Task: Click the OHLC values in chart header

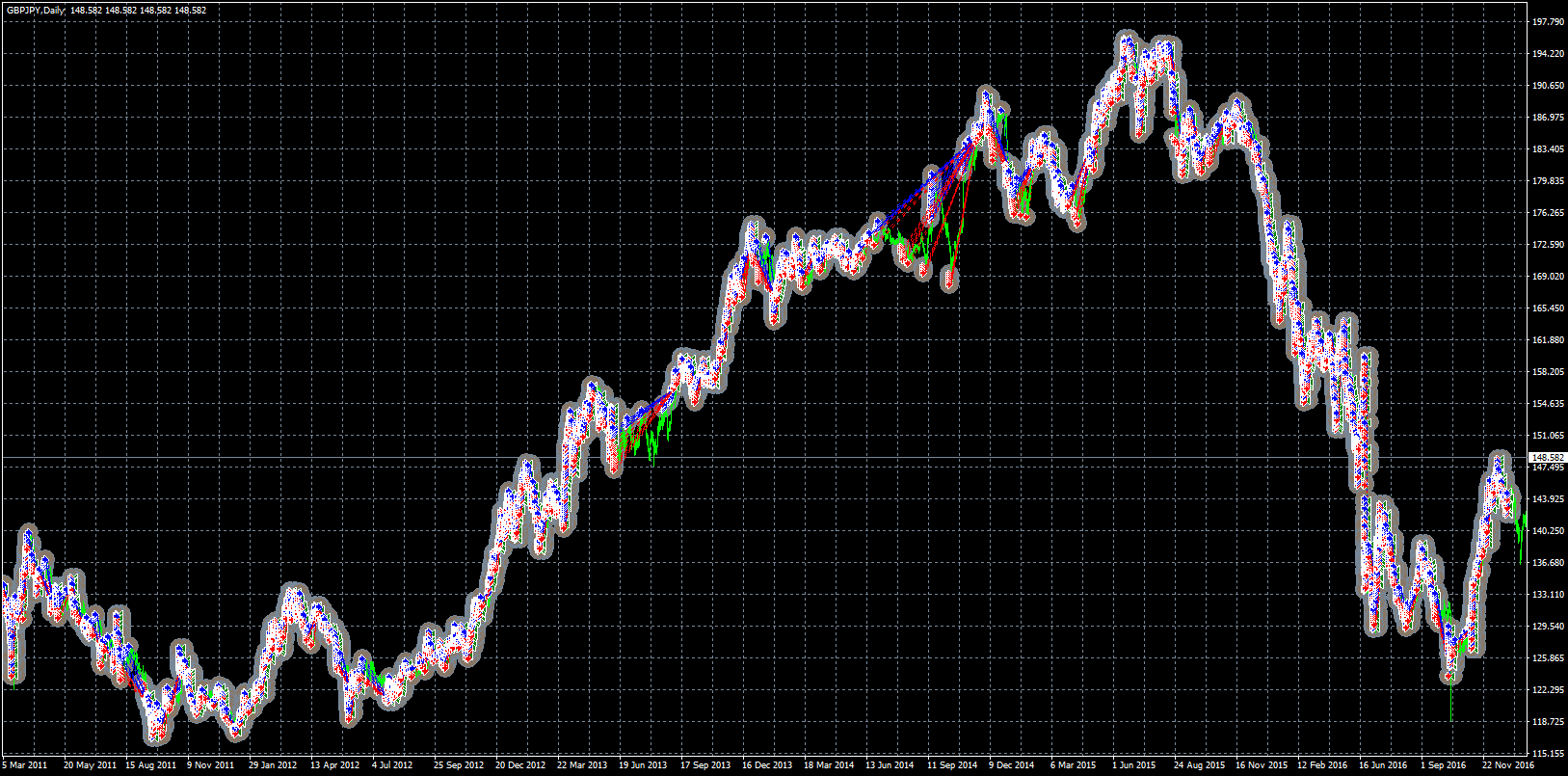Action: (138, 11)
